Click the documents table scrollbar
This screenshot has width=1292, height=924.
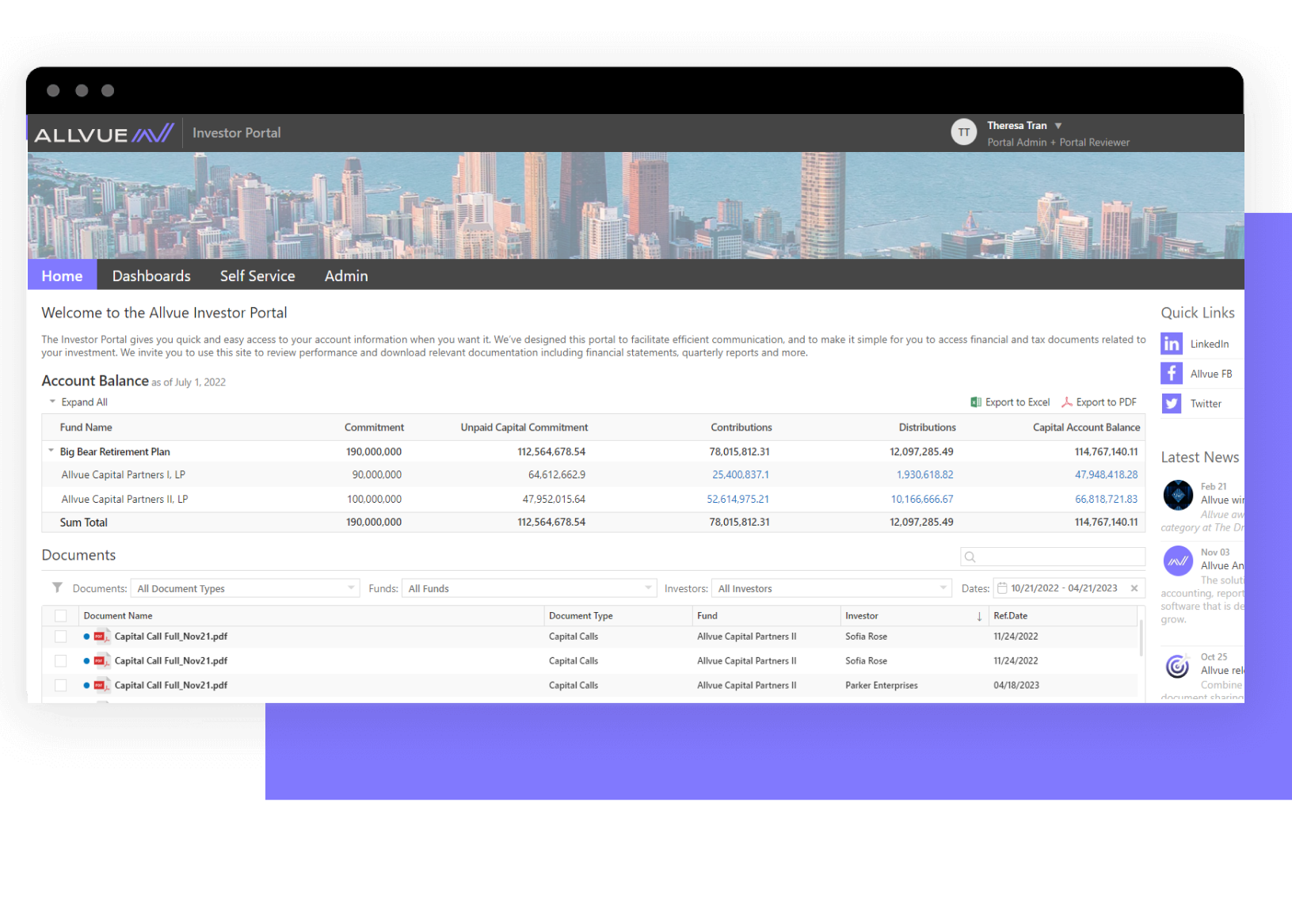pos(1141,637)
